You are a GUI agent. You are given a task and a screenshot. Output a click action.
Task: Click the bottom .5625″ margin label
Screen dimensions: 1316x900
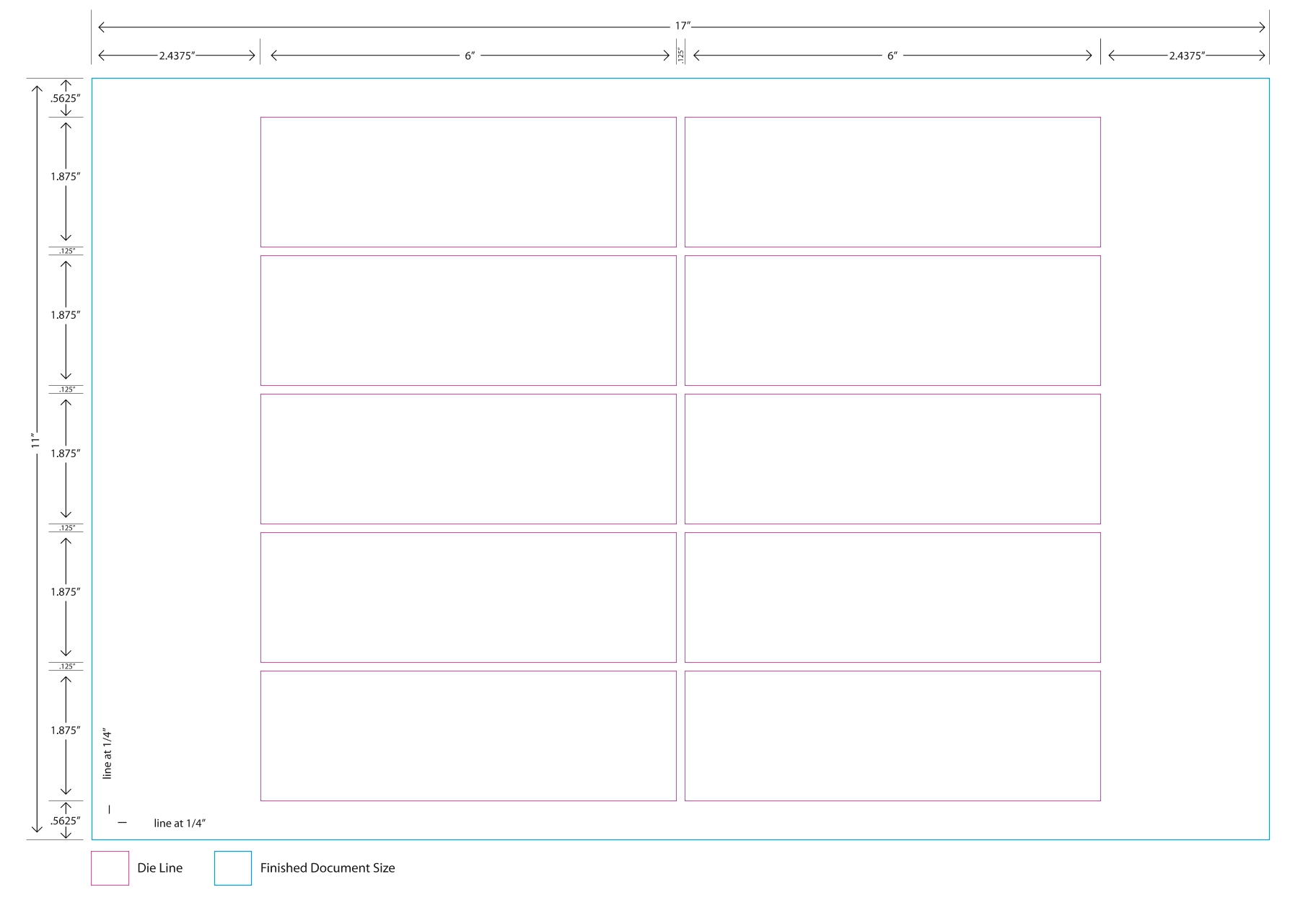tap(66, 821)
